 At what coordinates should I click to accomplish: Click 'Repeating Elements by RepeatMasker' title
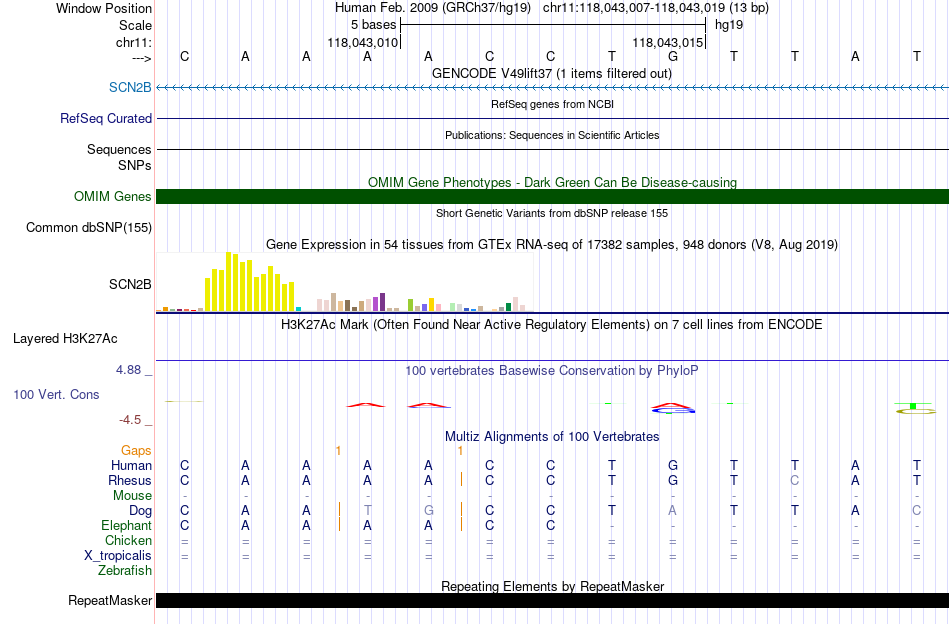point(553,586)
